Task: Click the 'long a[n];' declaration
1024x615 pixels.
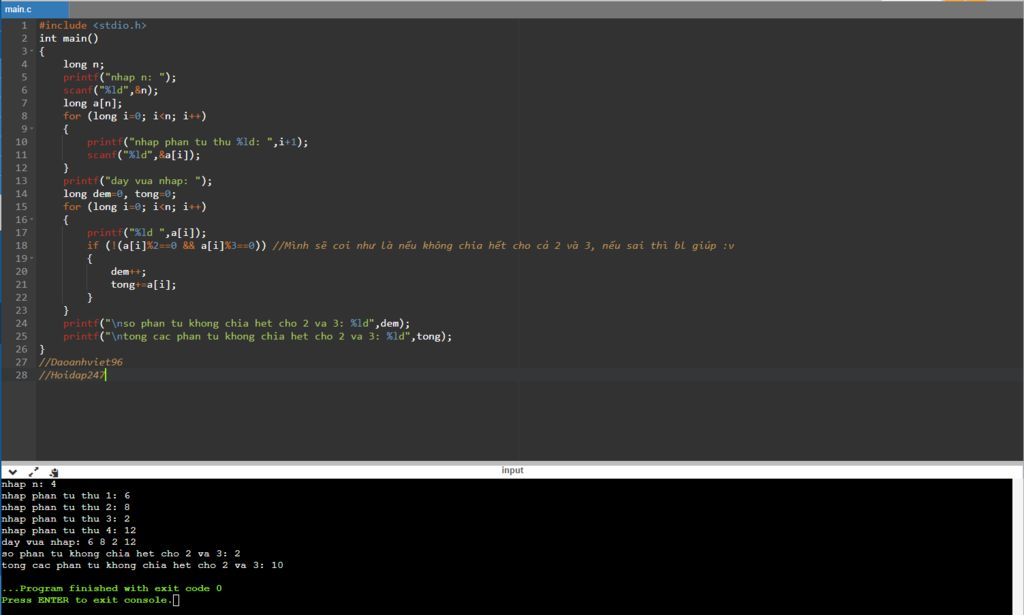Action: pos(92,103)
